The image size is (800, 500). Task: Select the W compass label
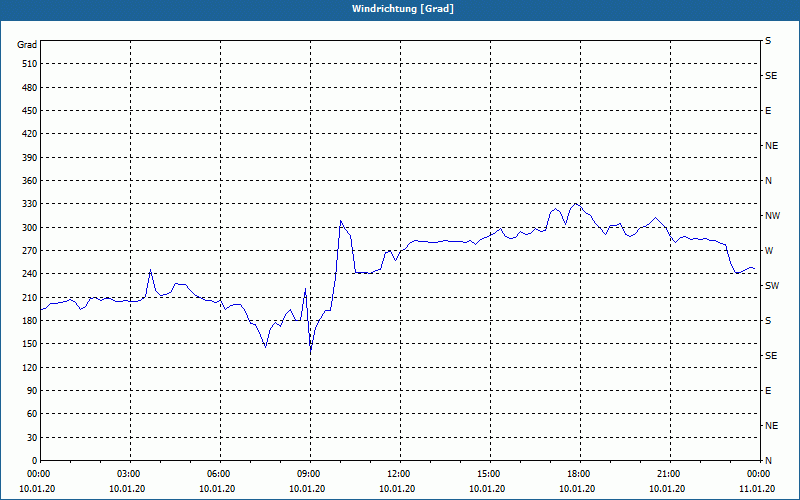(769, 251)
